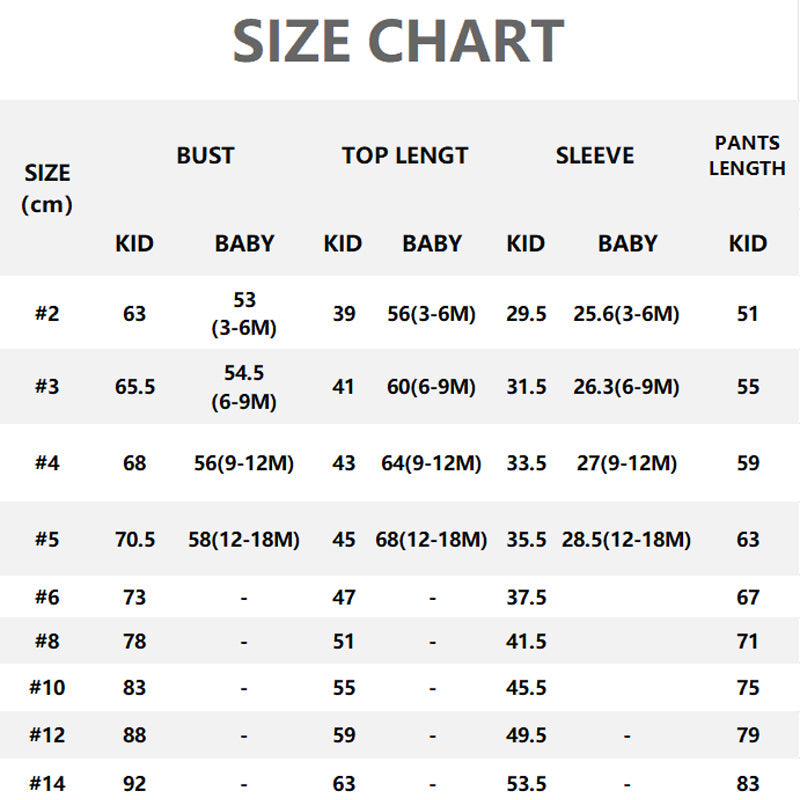This screenshot has height=800, width=800.
Task: Select the #5 size row label
Action: pyautogui.click(x=47, y=539)
